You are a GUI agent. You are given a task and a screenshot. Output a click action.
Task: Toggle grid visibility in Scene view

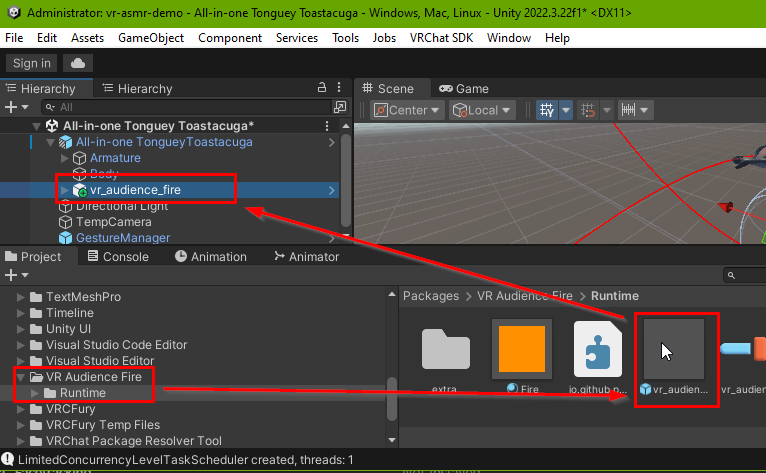point(547,110)
